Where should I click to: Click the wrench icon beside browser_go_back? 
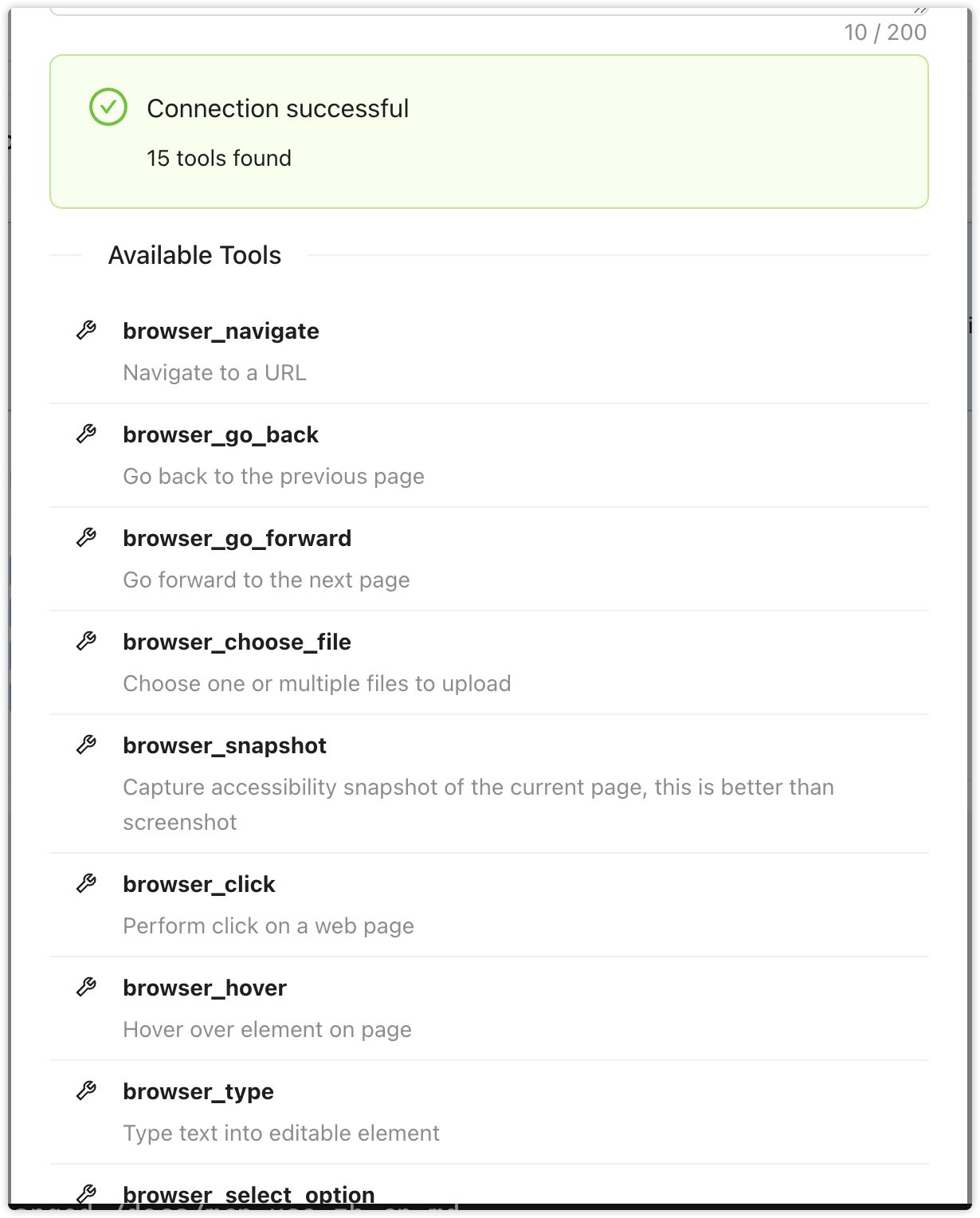86,434
